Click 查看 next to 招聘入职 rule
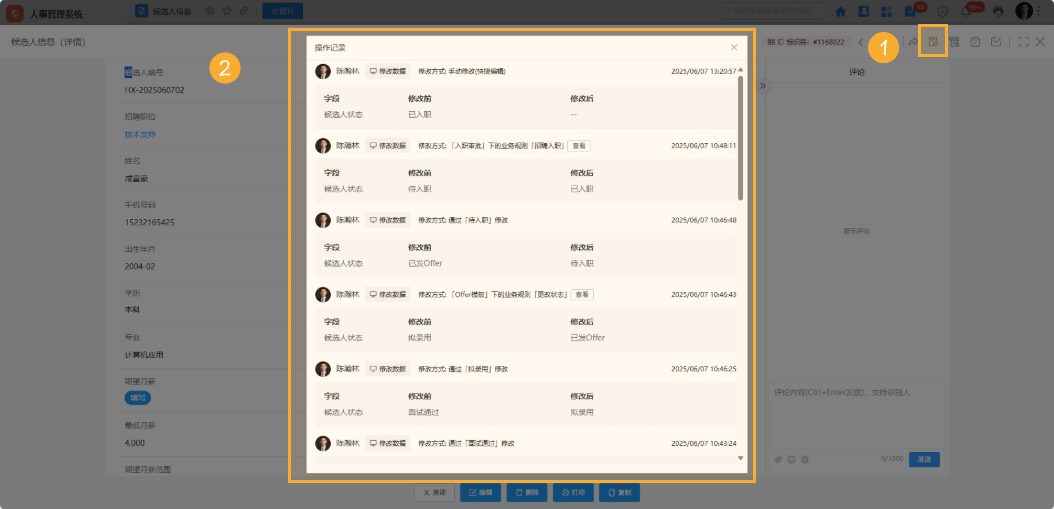Viewport: 1054px width, 509px height. click(579, 145)
